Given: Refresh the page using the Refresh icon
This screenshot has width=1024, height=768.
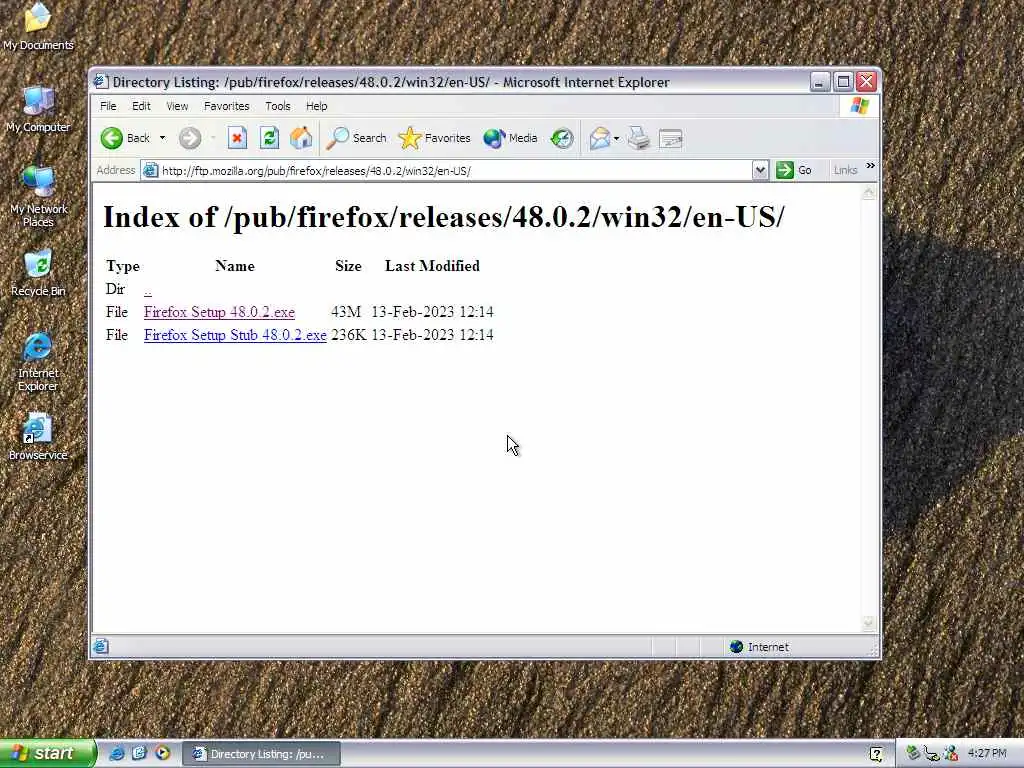Looking at the screenshot, I should point(269,138).
